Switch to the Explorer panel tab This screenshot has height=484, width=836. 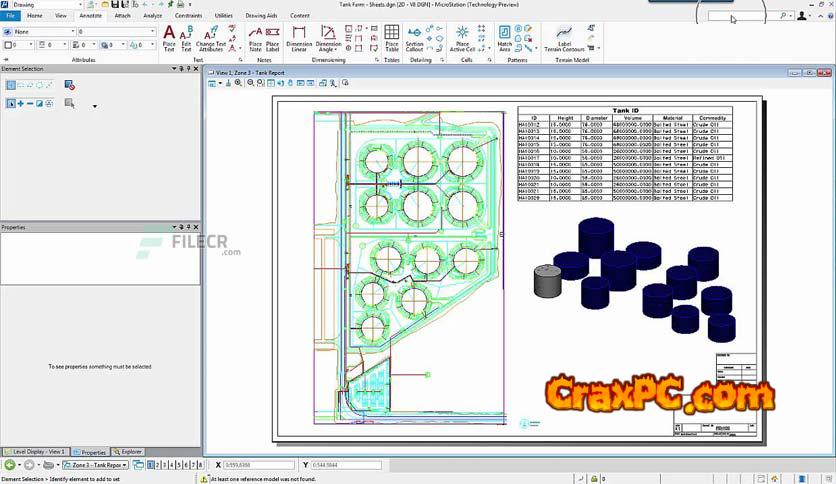(127, 452)
